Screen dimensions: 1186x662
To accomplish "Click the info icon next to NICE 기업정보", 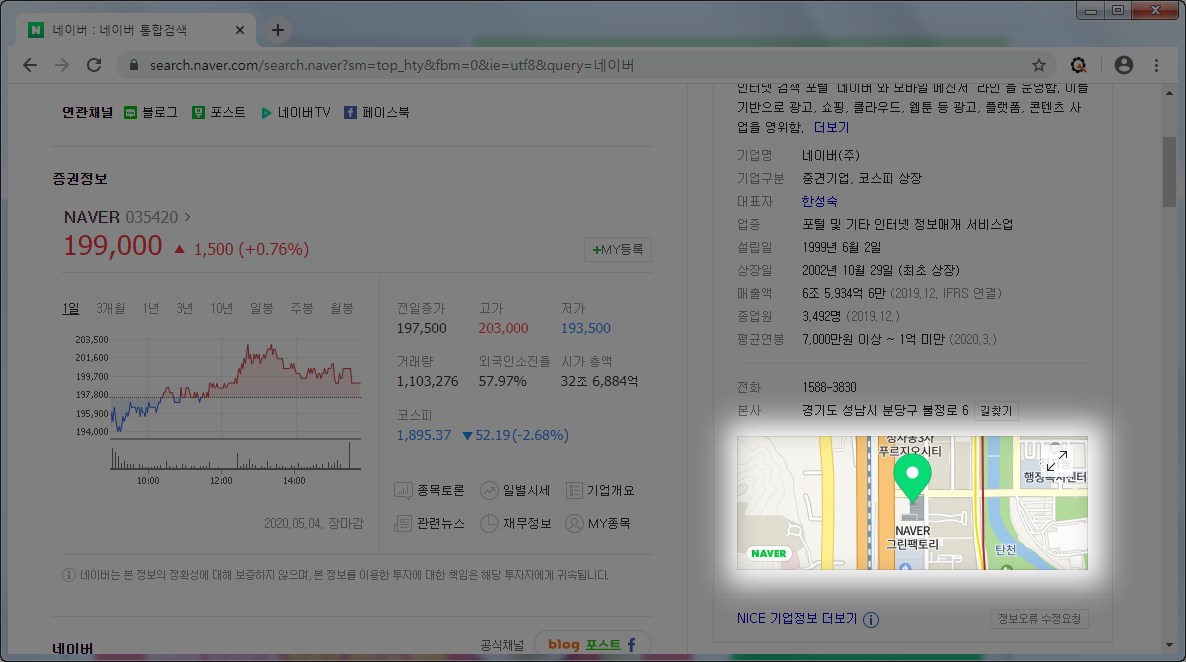I will (x=871, y=620).
